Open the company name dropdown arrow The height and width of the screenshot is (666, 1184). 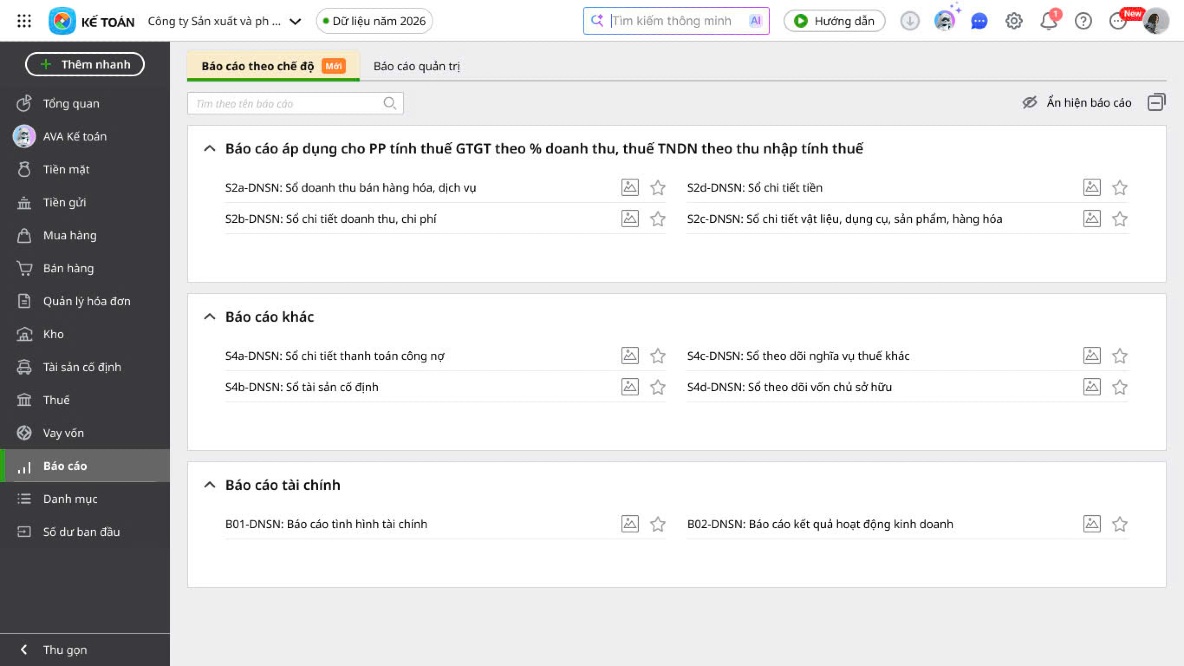pyautogui.click(x=295, y=21)
